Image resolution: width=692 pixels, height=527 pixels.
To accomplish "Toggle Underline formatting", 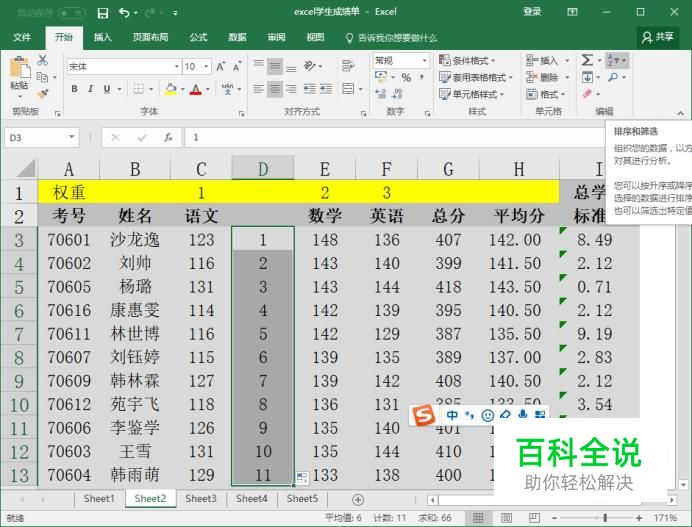I will pyautogui.click(x=107, y=89).
